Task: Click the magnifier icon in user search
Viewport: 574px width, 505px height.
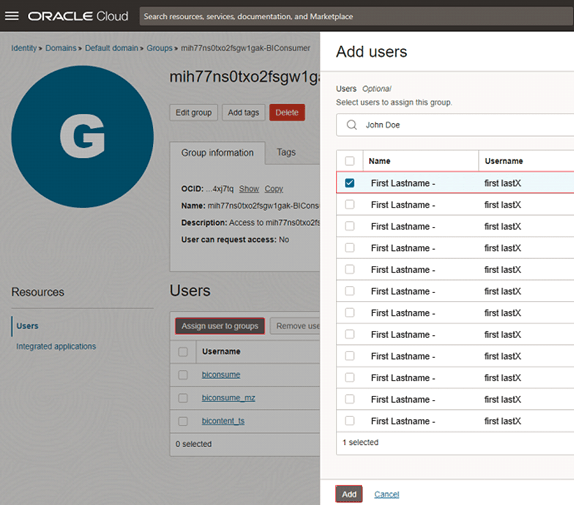Action: pyautogui.click(x=351, y=125)
